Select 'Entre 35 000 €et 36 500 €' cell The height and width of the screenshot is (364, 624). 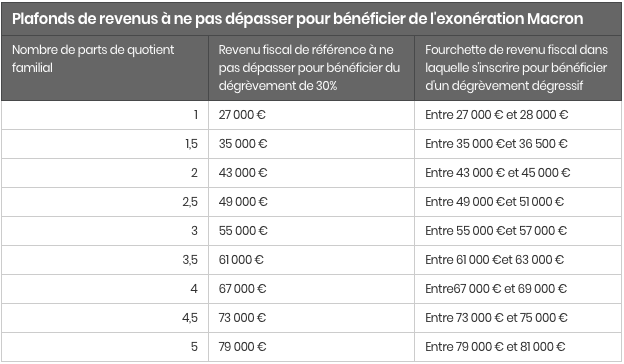[518, 144]
